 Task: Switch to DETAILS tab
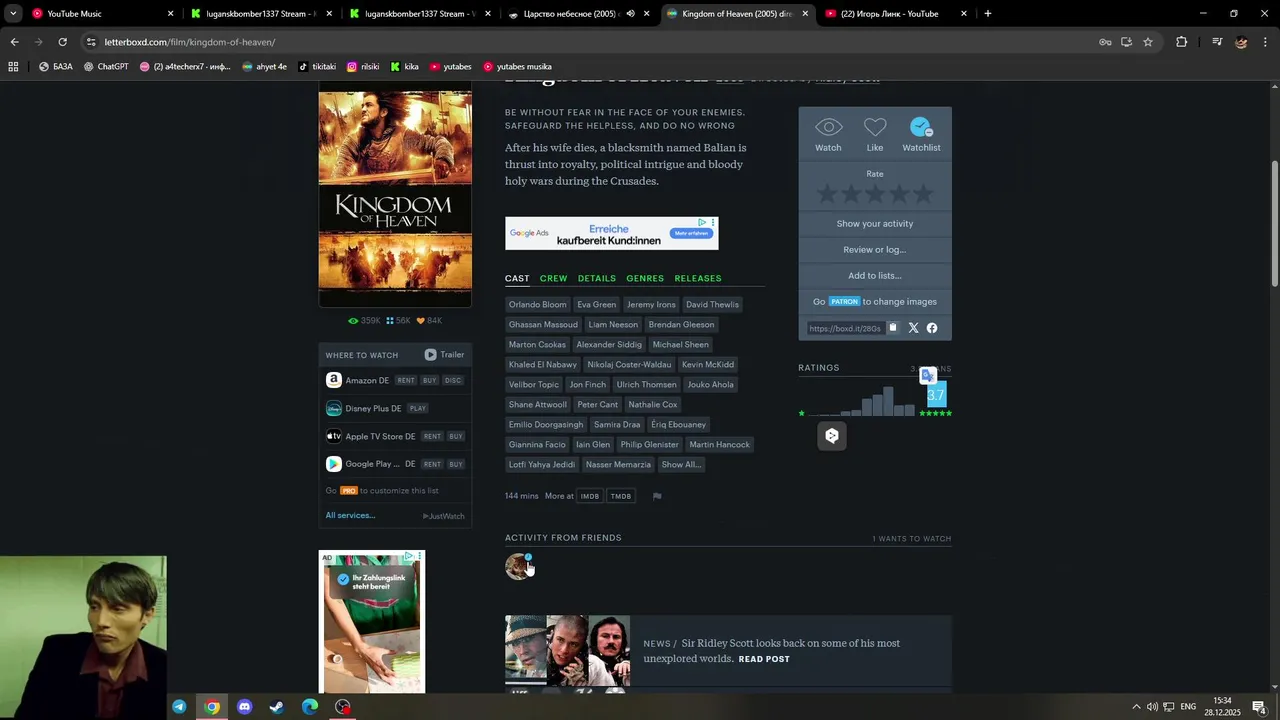pos(596,278)
